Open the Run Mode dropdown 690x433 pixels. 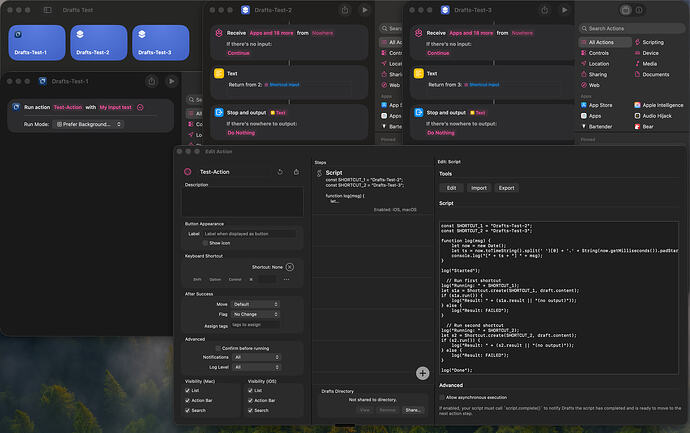click(89, 124)
